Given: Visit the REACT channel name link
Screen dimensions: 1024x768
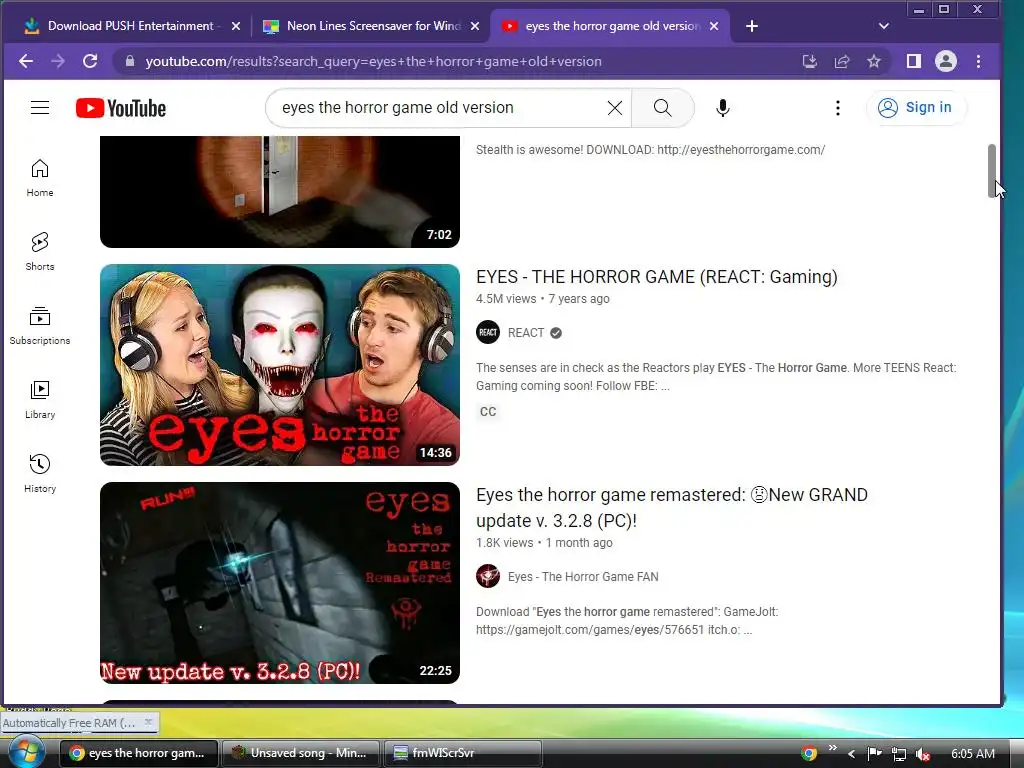Looking at the screenshot, I should pyautogui.click(x=526, y=332).
